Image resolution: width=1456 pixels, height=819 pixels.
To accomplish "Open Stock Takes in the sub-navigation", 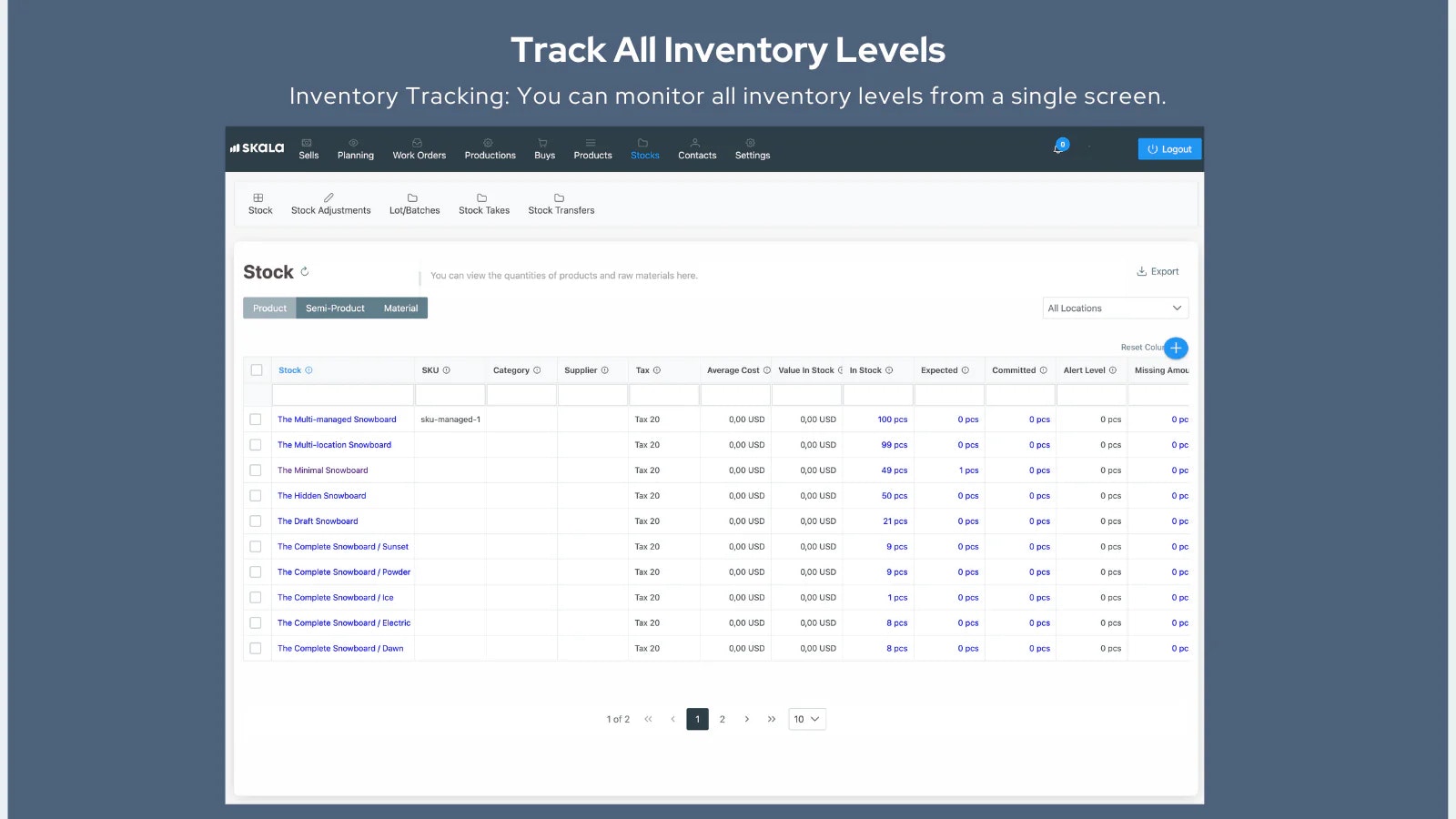I will tap(484, 204).
